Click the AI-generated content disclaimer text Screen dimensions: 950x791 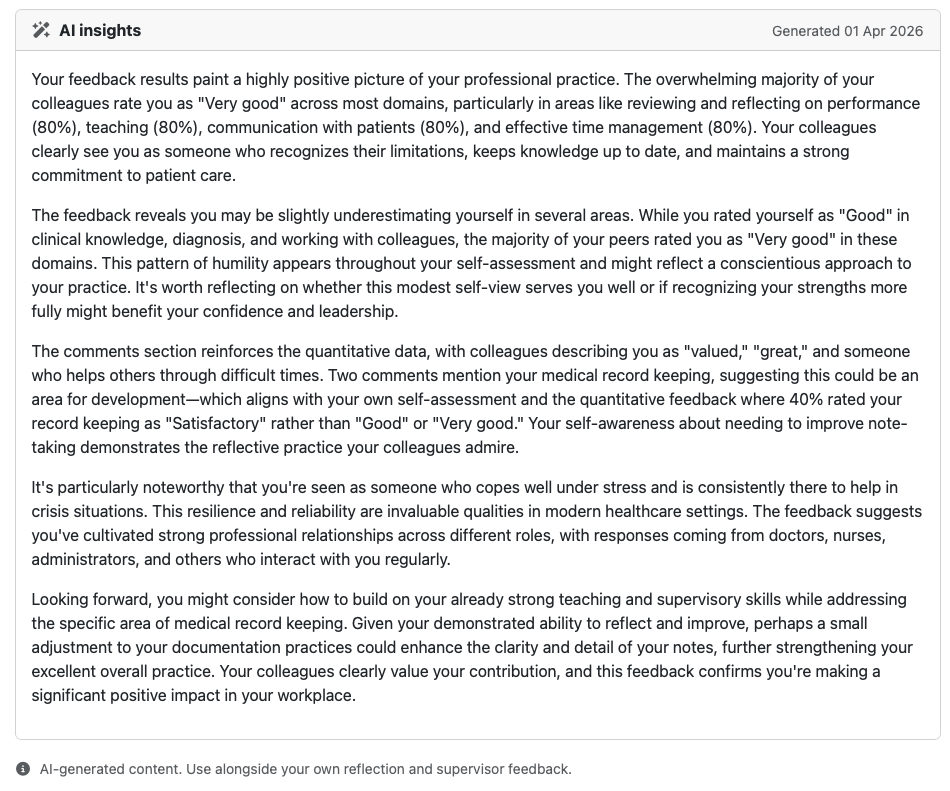point(305,769)
